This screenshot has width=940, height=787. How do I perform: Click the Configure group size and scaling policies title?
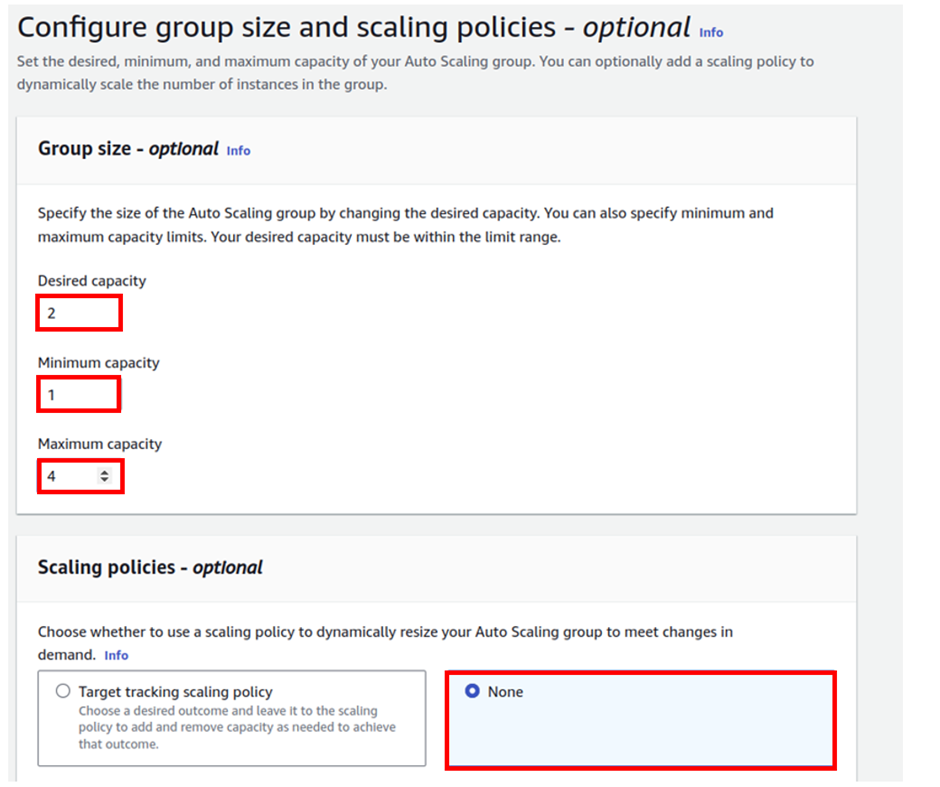tap(354, 28)
